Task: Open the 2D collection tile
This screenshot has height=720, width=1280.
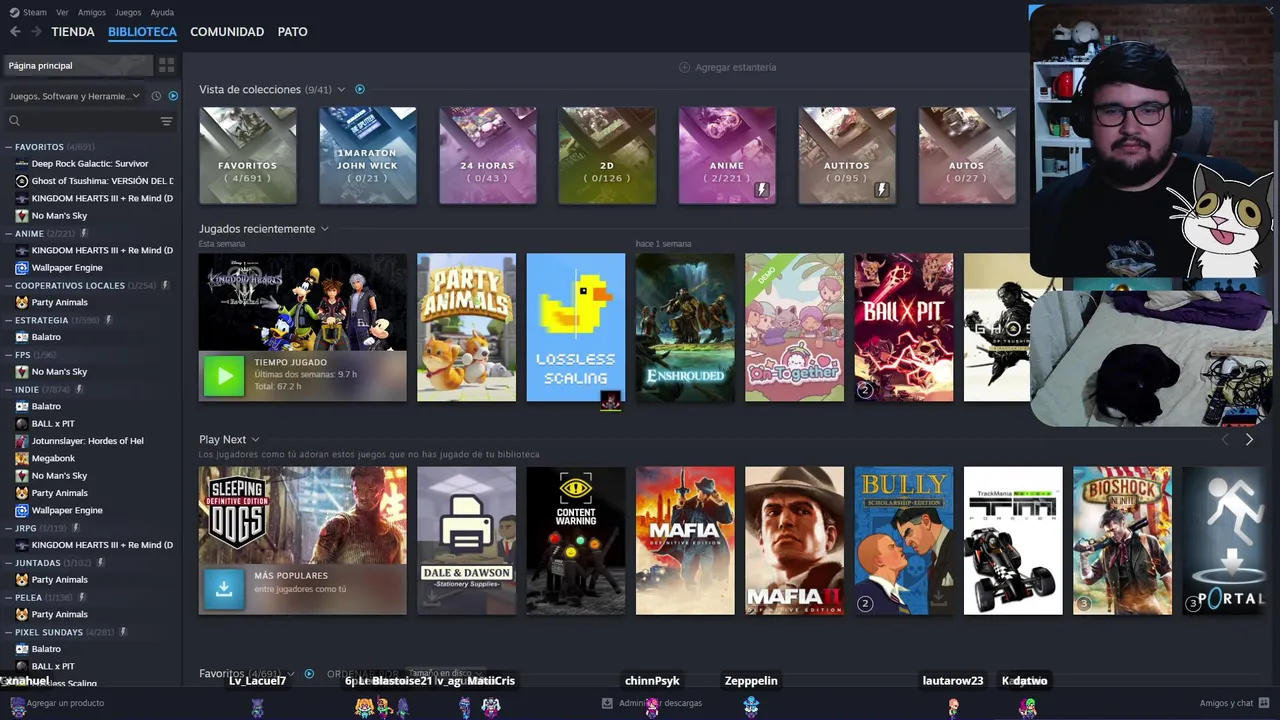Action: (x=607, y=155)
